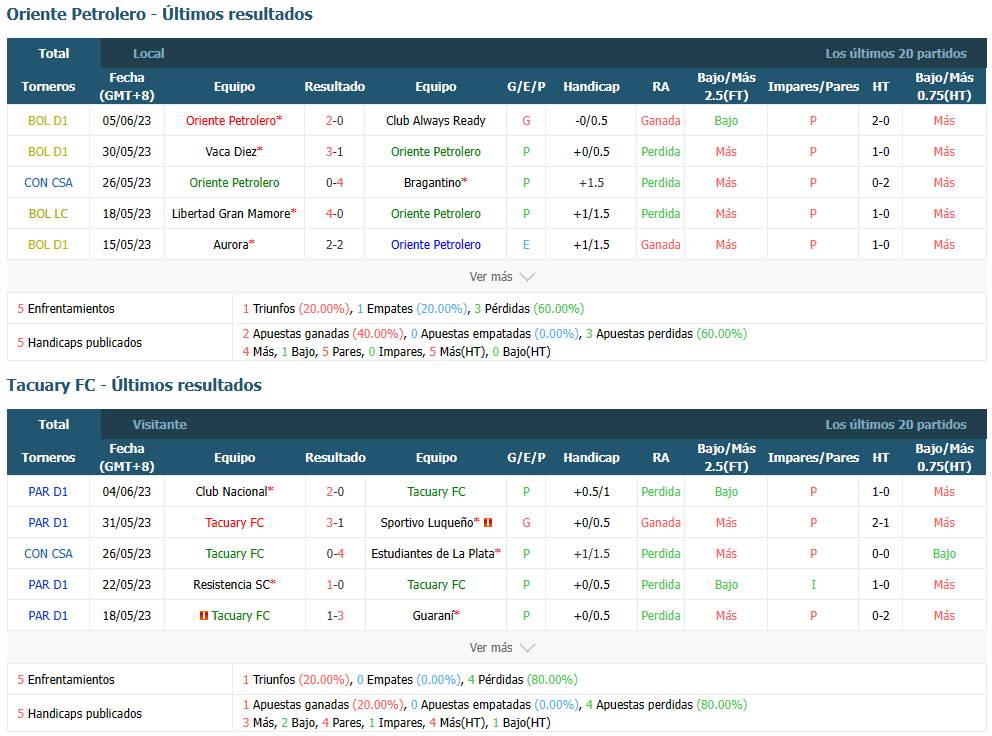Viewport: 992px width, 736px height.
Task: Click 'I' odd/even value in Resistencia SC row
Action: (x=813, y=584)
